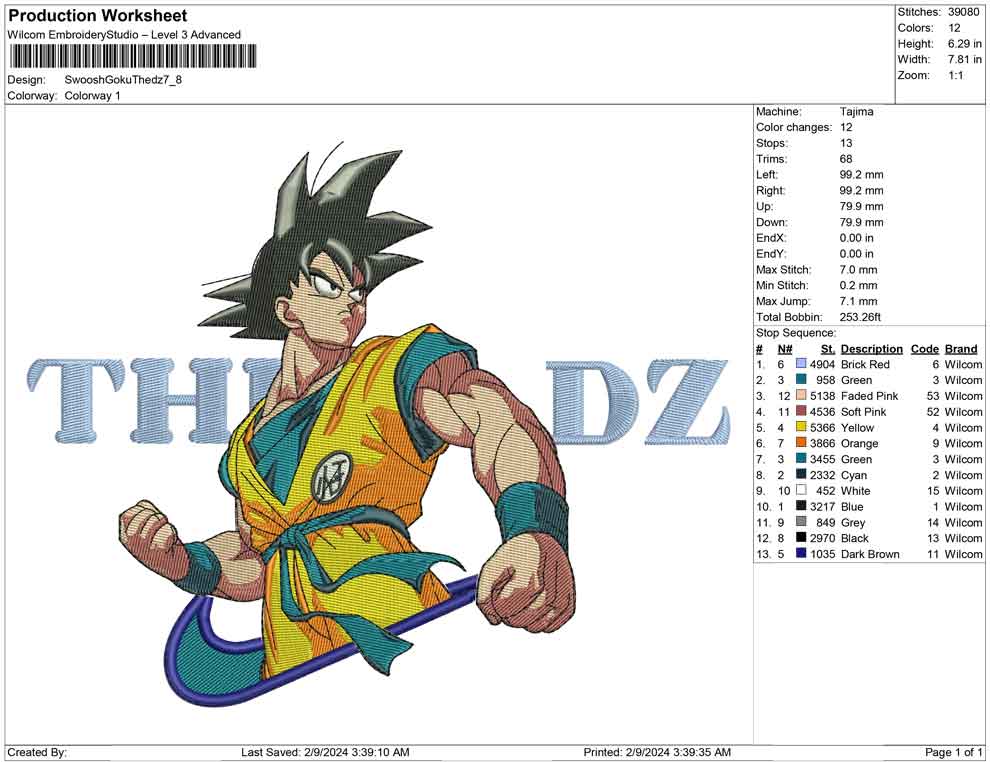Viewport: 990px width, 762px height.
Task: Click the Dark Brown 1035 color swatch
Action: point(801,553)
